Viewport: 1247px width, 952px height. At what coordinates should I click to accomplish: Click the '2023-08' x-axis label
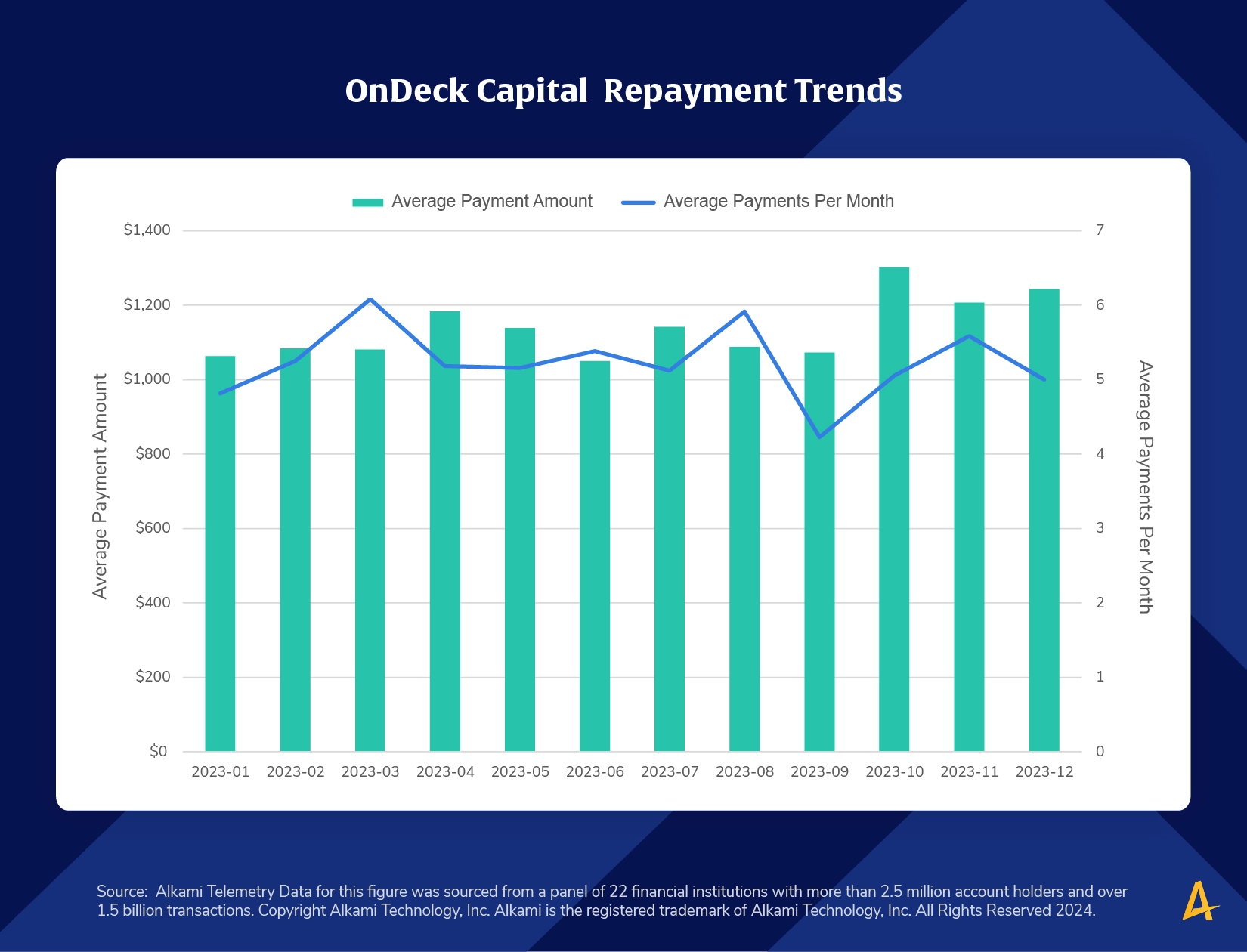click(744, 772)
